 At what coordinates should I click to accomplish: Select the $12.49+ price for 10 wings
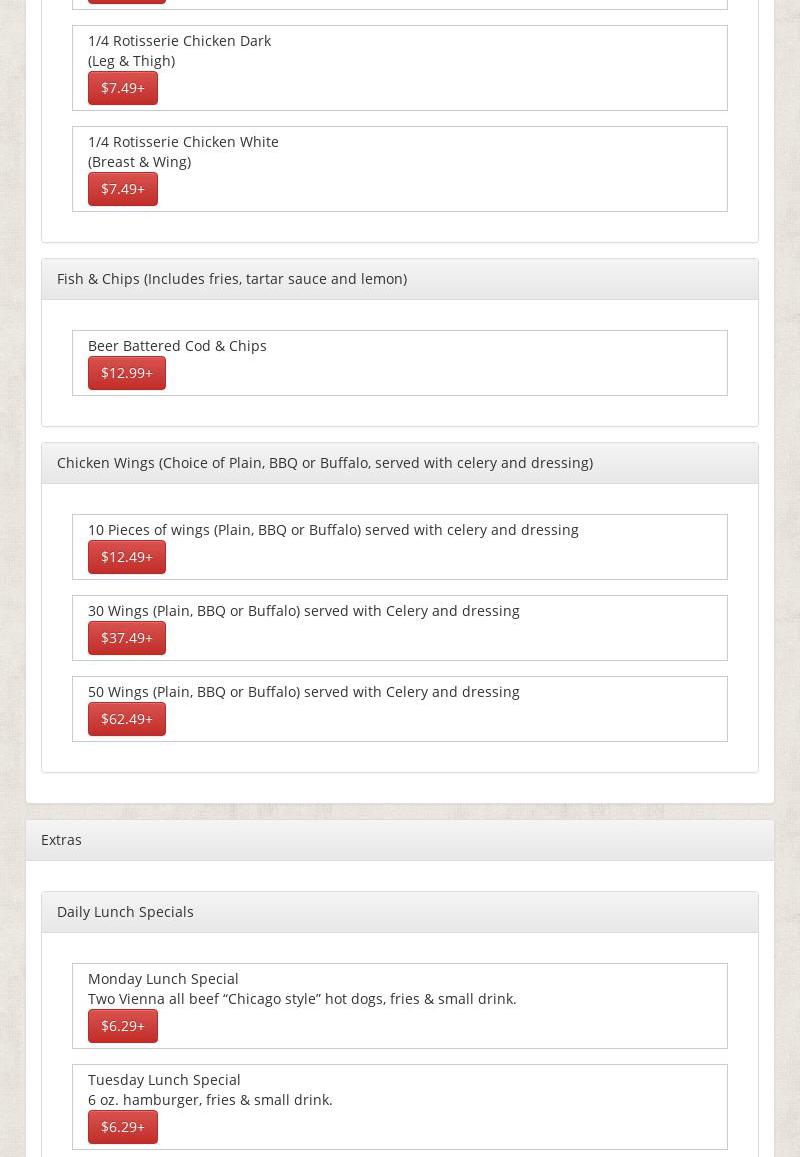click(126, 557)
